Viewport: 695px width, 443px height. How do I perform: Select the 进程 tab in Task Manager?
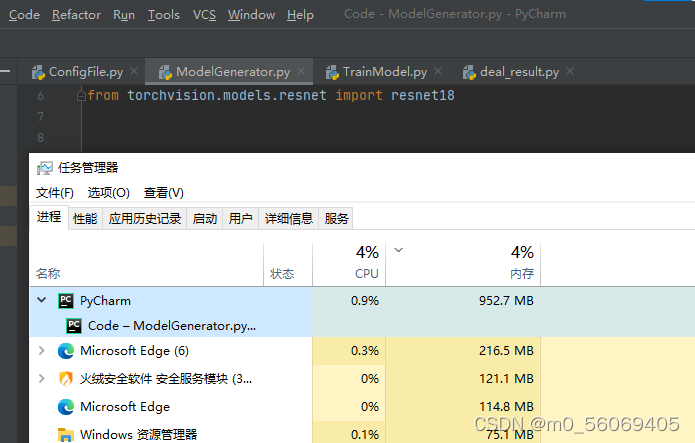(x=49, y=217)
